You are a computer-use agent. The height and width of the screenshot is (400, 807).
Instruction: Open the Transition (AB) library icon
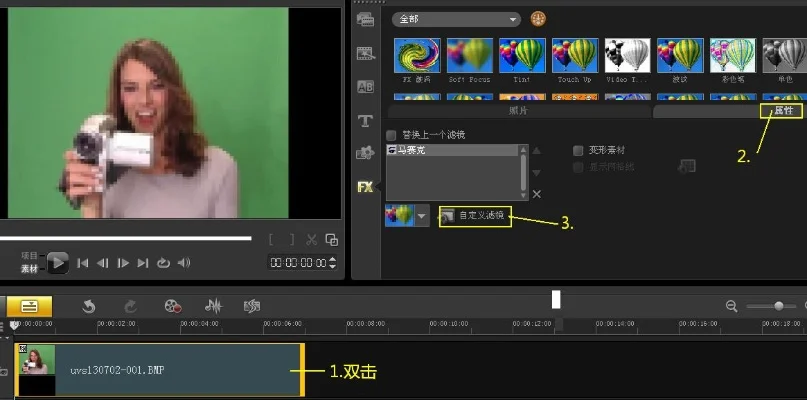click(x=365, y=87)
